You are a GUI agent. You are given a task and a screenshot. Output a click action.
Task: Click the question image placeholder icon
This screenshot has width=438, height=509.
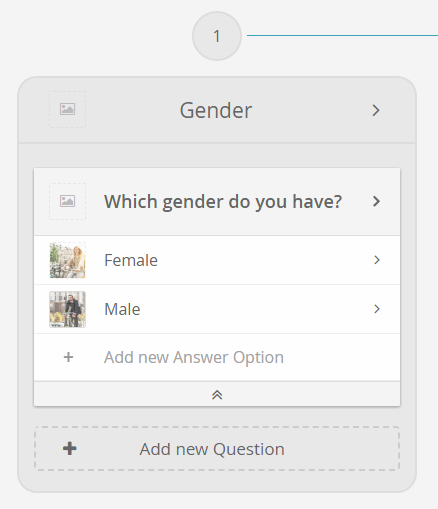(x=67, y=201)
